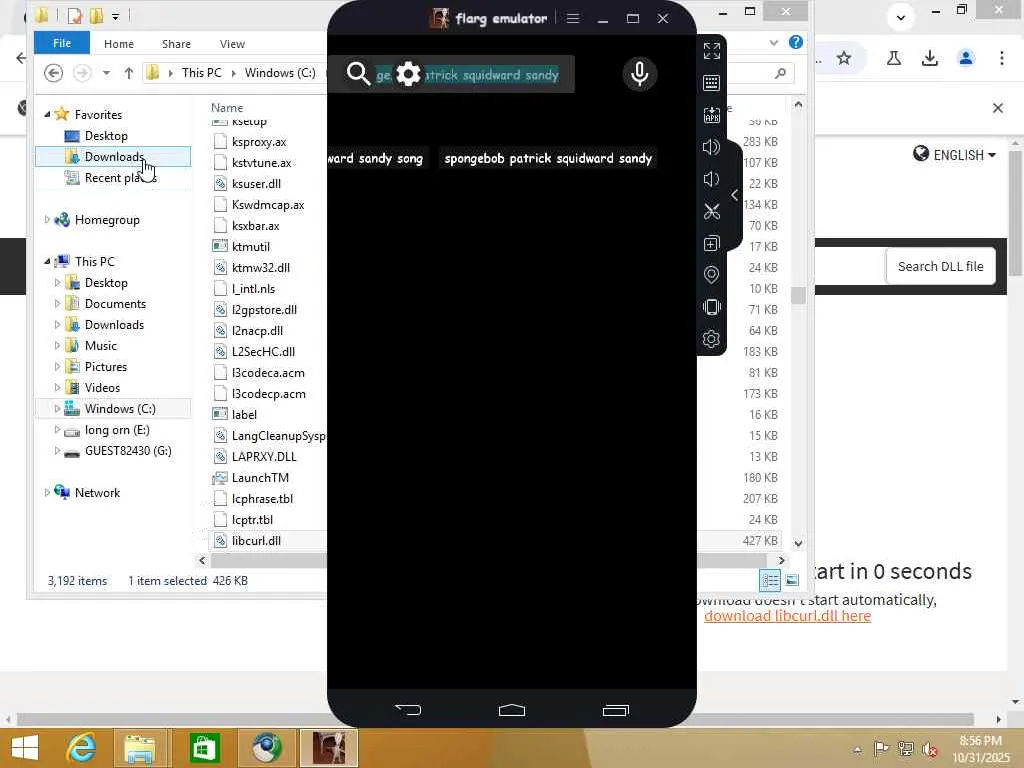Click the multi-instance plus icon in emulator sidebar
The image size is (1024, 768).
point(711,244)
